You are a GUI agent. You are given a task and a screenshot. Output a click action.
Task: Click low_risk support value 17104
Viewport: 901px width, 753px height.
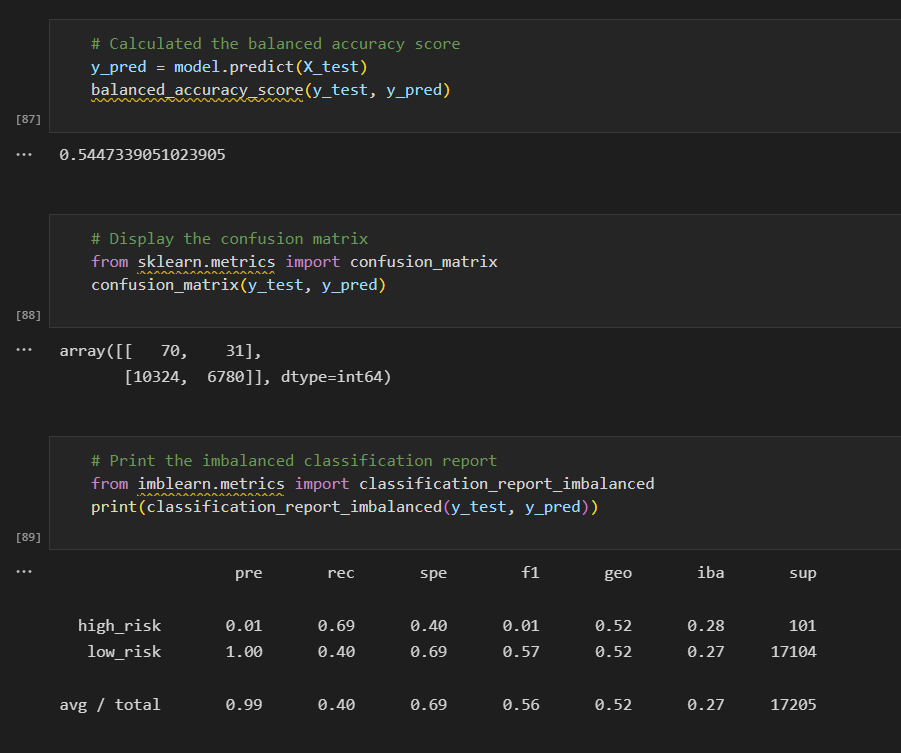(794, 652)
